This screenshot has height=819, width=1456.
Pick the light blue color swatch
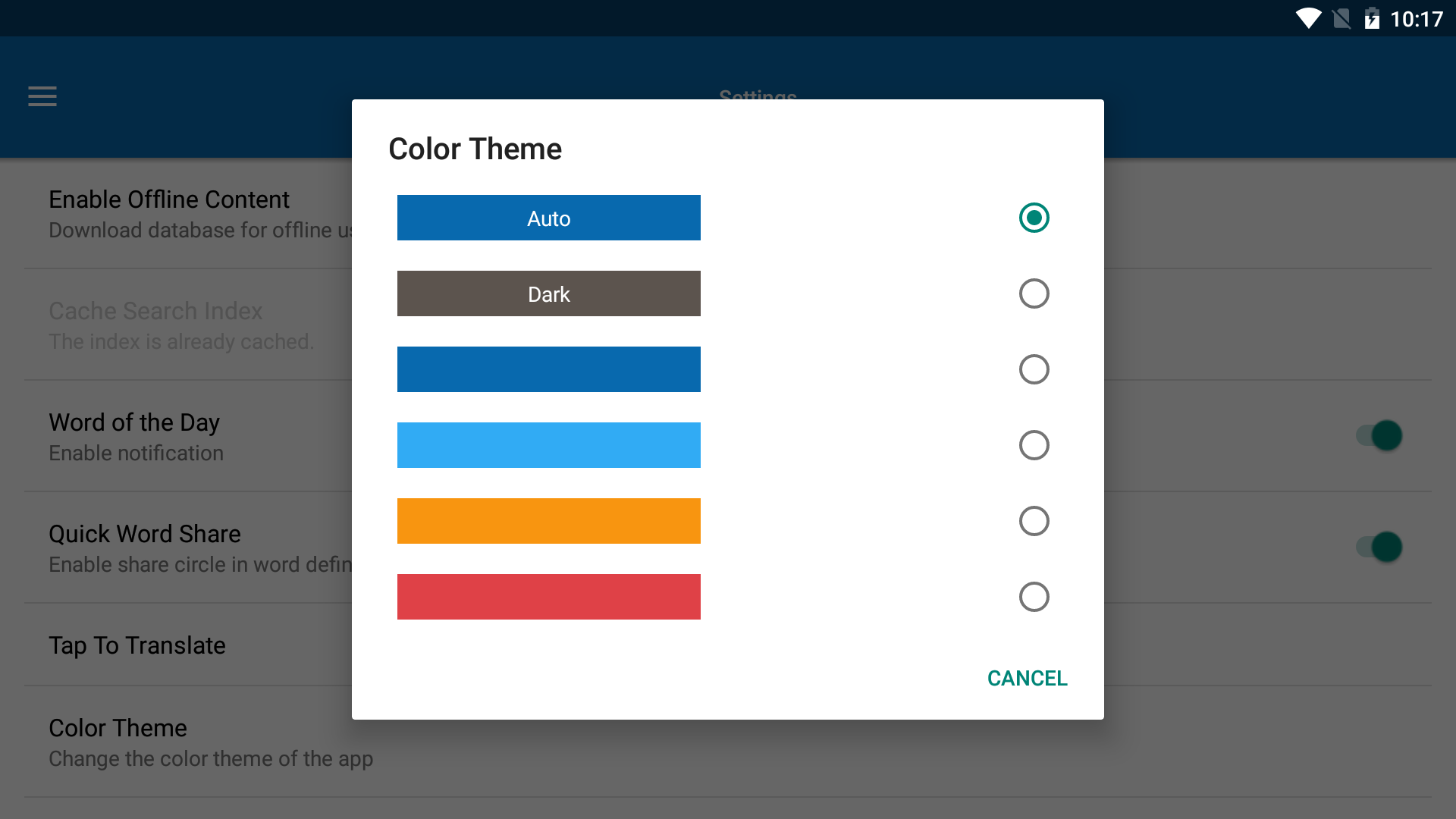[548, 445]
